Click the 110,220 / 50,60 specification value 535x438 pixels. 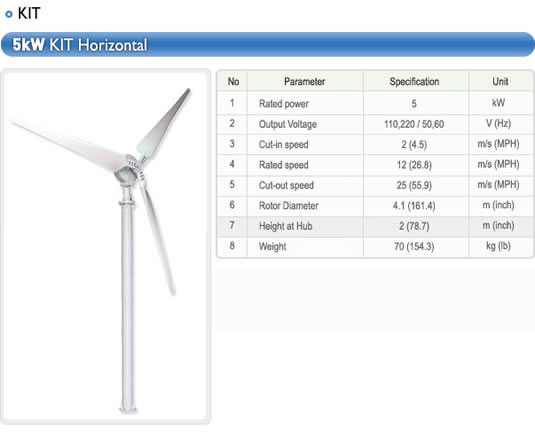click(414, 124)
